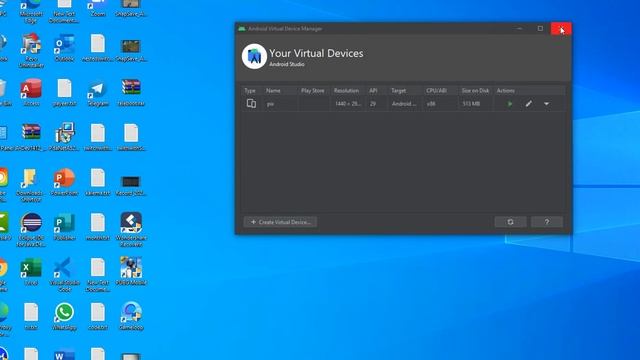The image size is (640, 360).
Task: Select the Outlook desktop shortcut
Action: click(64, 48)
